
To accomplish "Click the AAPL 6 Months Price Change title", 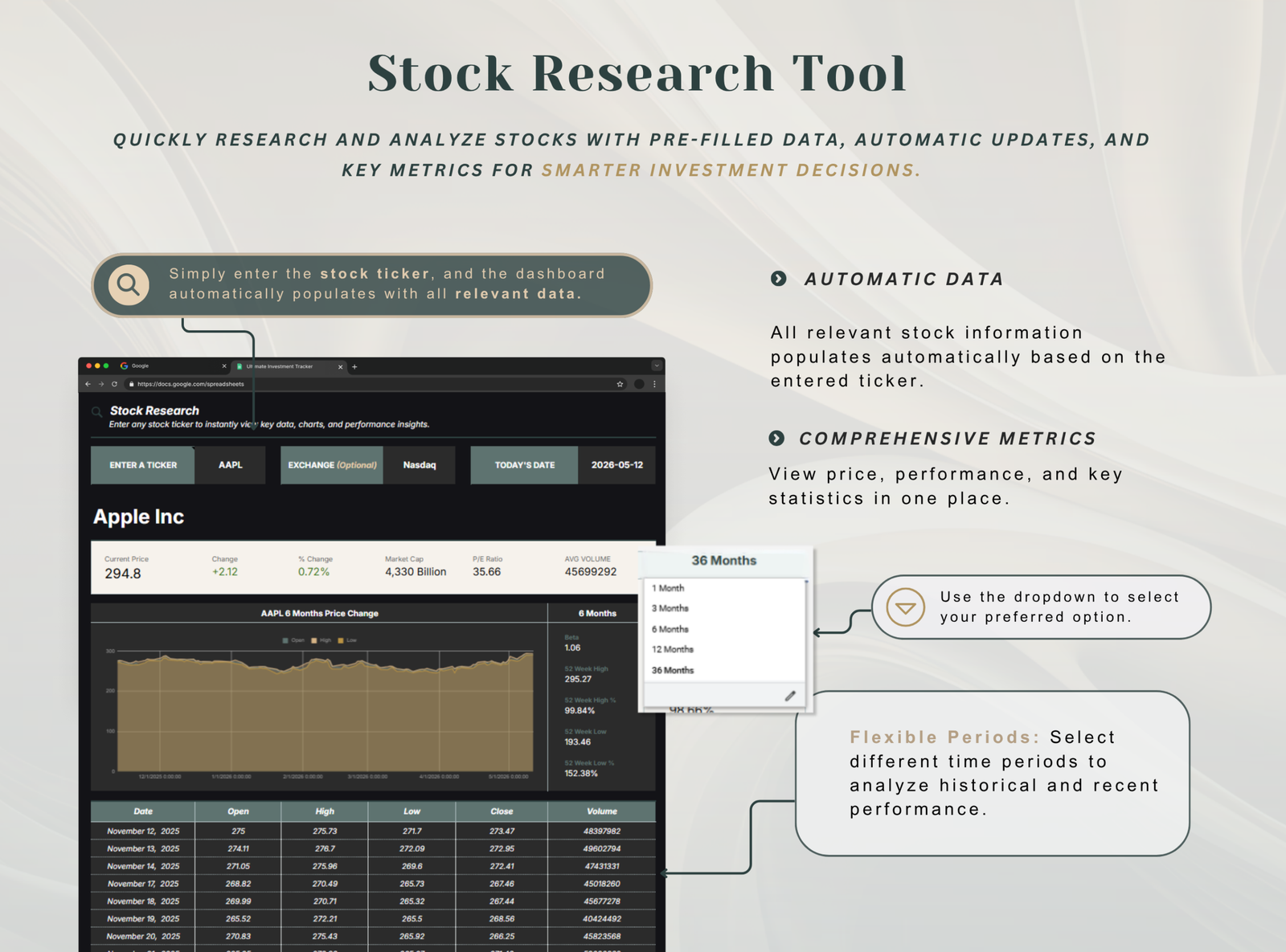I will click(319, 613).
